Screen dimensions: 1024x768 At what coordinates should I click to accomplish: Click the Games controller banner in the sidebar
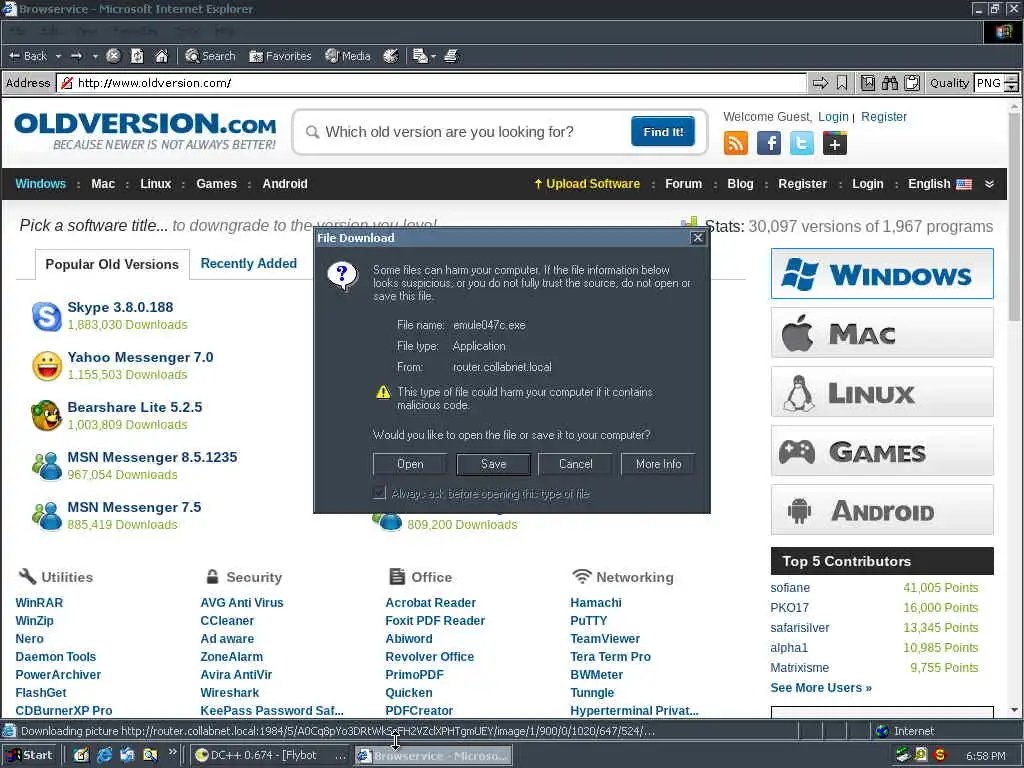[882, 451]
